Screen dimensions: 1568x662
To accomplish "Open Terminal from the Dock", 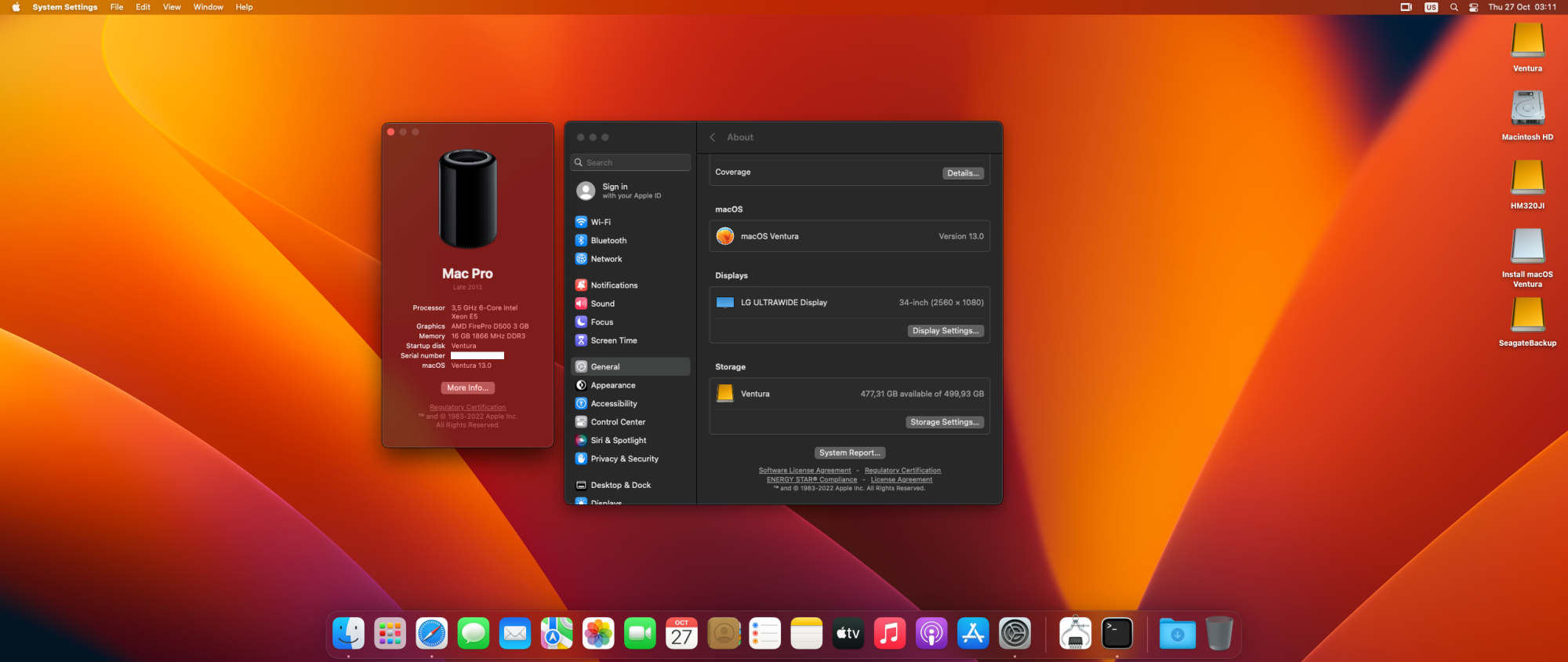I will [1117, 633].
